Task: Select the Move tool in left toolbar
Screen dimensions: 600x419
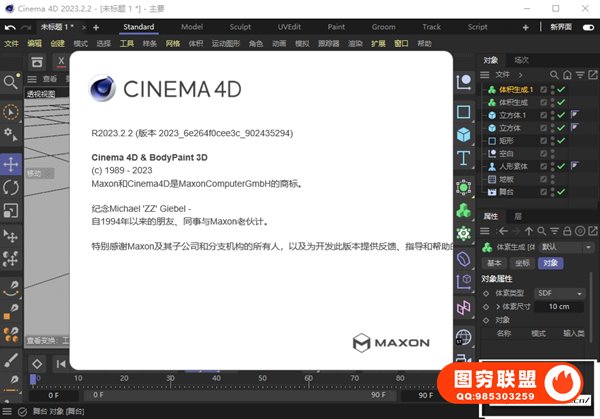Action: tap(11, 162)
